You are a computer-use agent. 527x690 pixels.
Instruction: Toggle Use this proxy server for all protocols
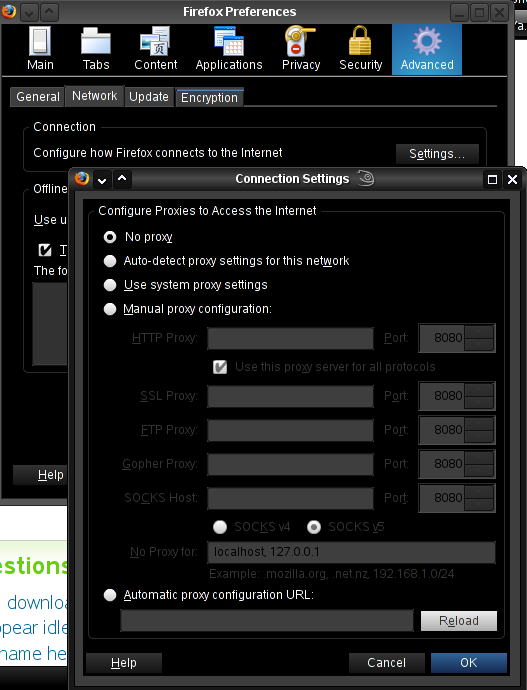[x=220, y=367]
